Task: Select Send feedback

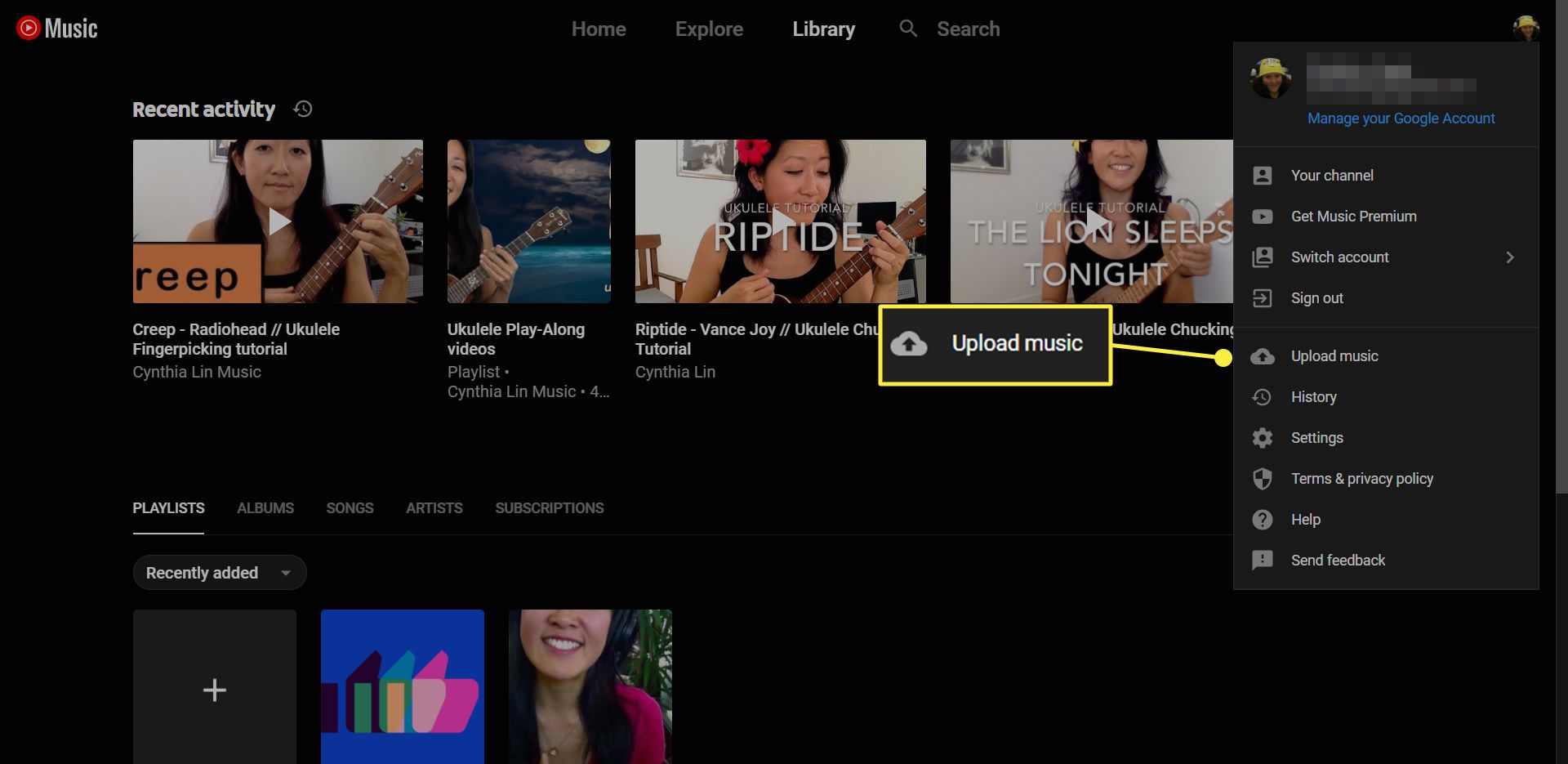Action: [1386, 561]
